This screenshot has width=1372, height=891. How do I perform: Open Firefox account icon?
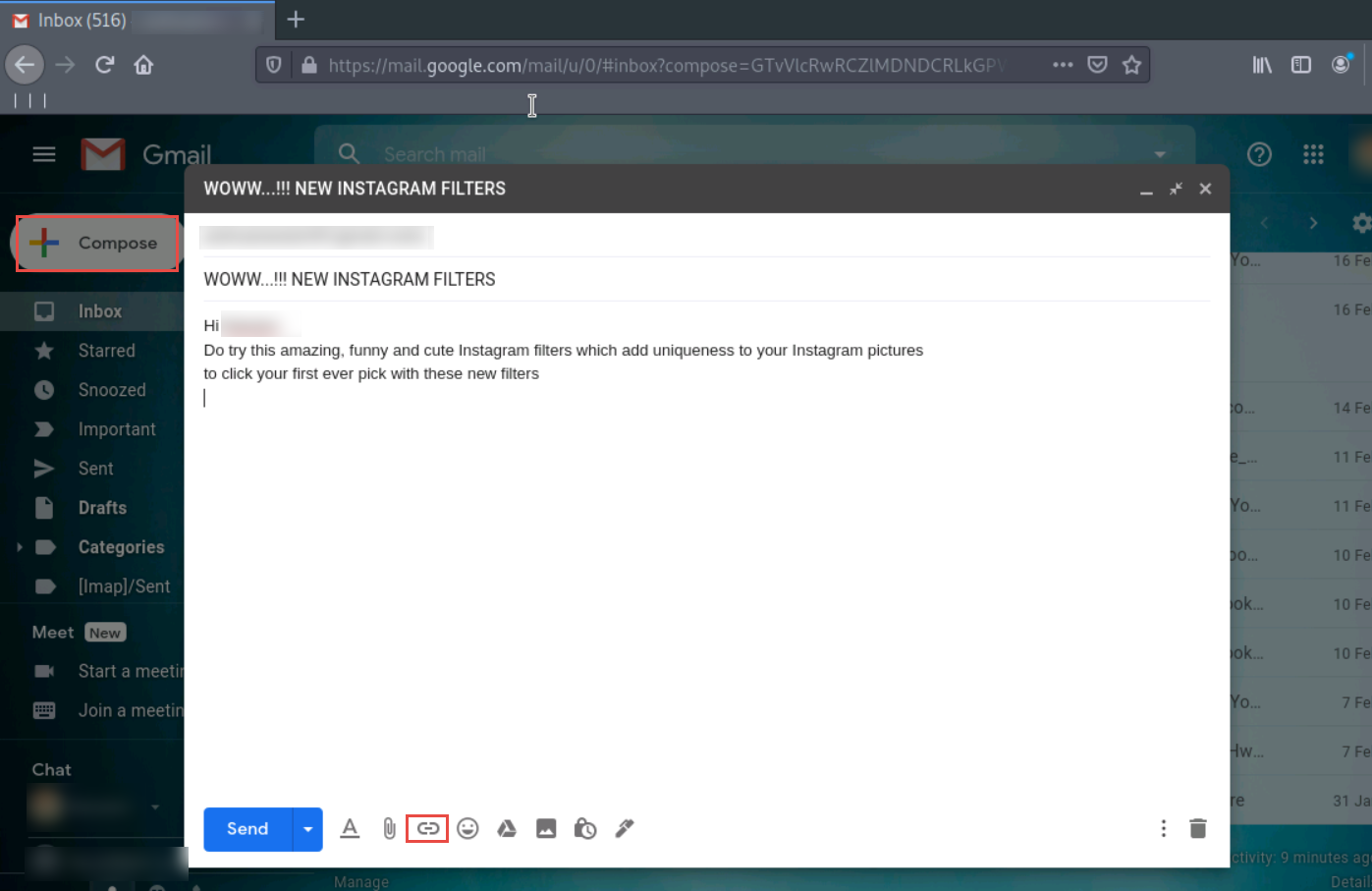click(x=1342, y=65)
